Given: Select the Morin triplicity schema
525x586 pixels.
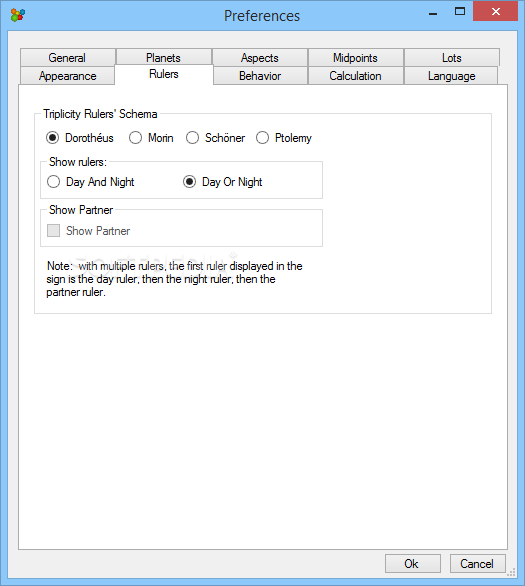Looking at the screenshot, I should click(x=151, y=138).
